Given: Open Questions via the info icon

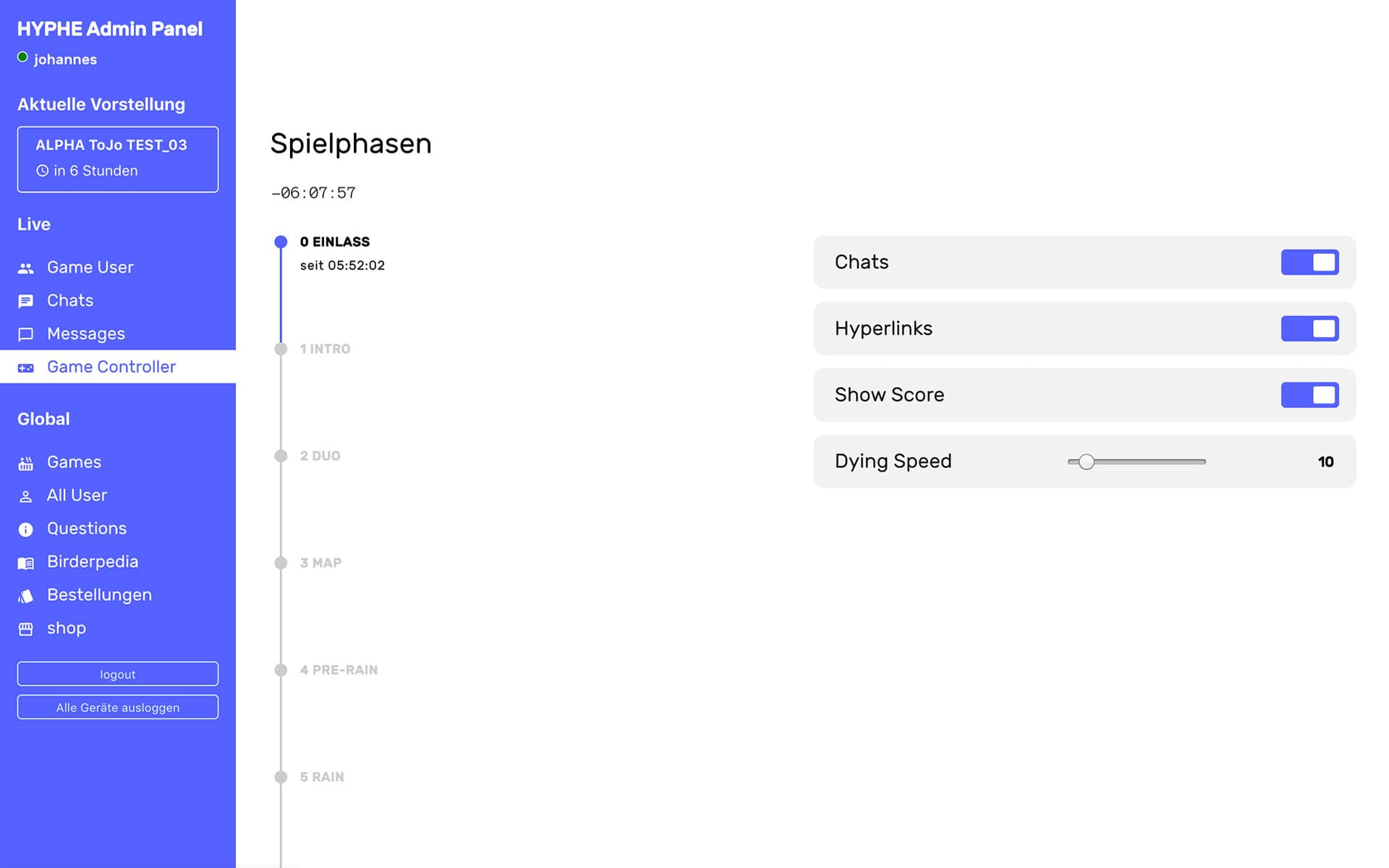Looking at the screenshot, I should click(x=26, y=529).
